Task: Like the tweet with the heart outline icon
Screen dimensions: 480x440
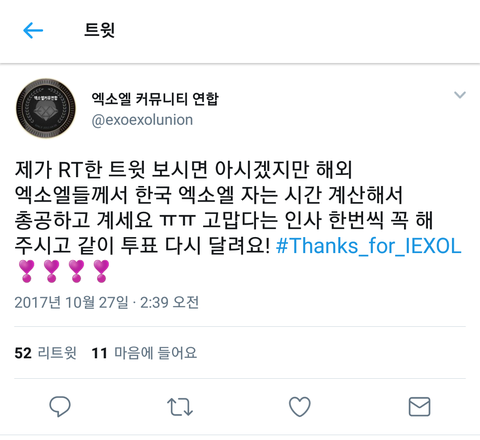Action: 300,406
